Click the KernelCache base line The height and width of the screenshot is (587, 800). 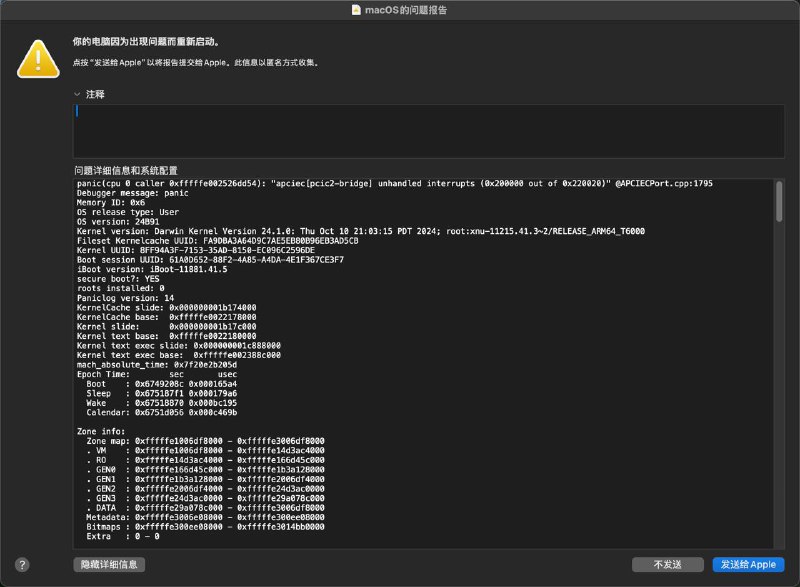[x=166, y=317]
